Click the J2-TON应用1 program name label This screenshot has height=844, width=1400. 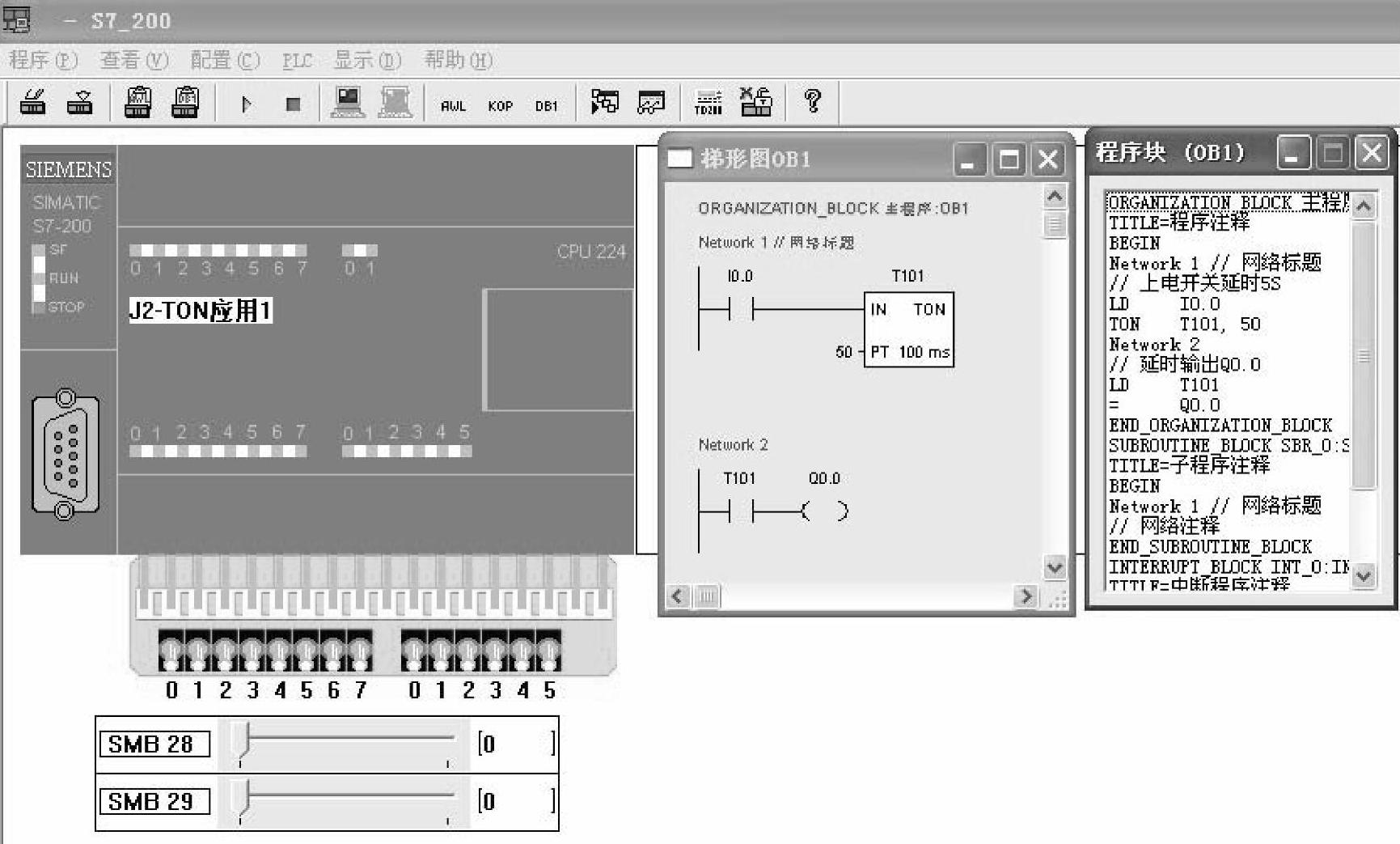click(201, 311)
